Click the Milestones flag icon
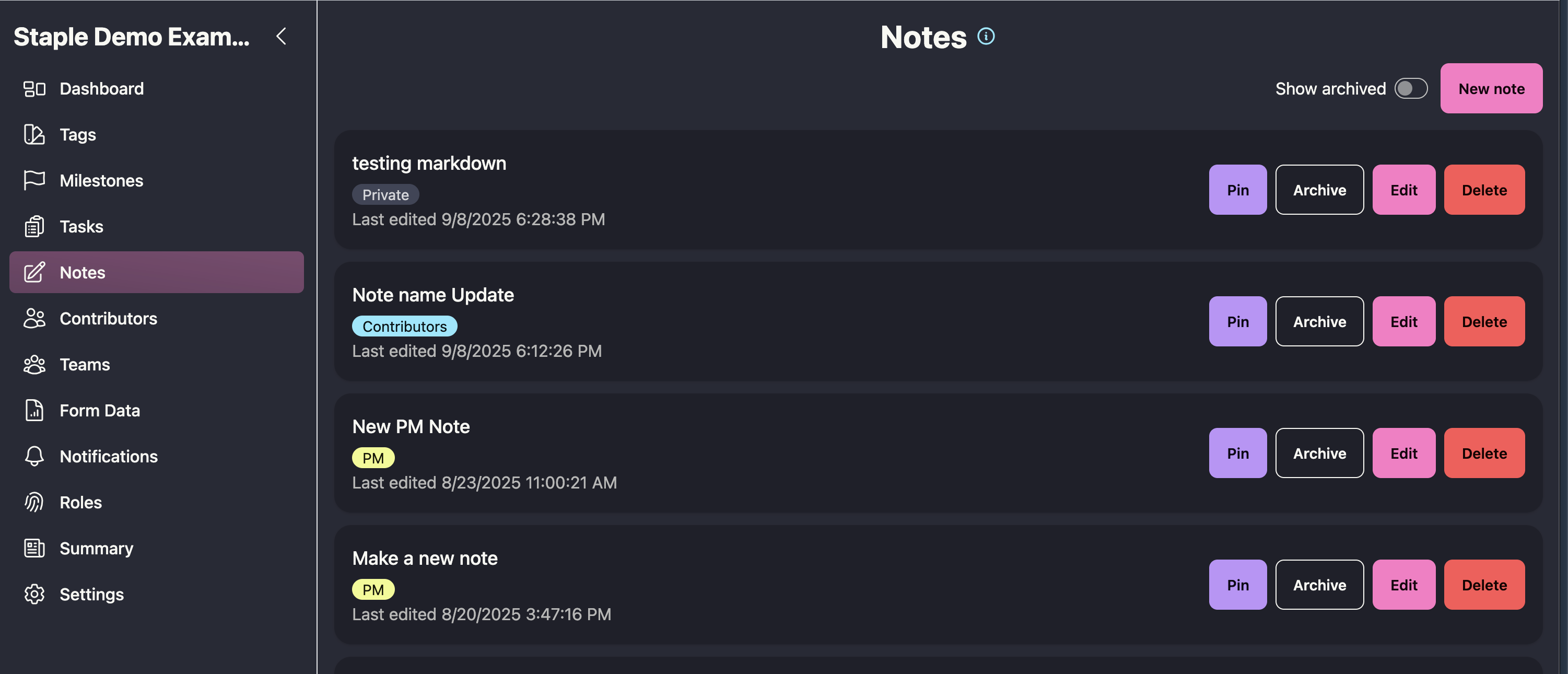Screen dimensions: 1568x674 tap(34, 180)
